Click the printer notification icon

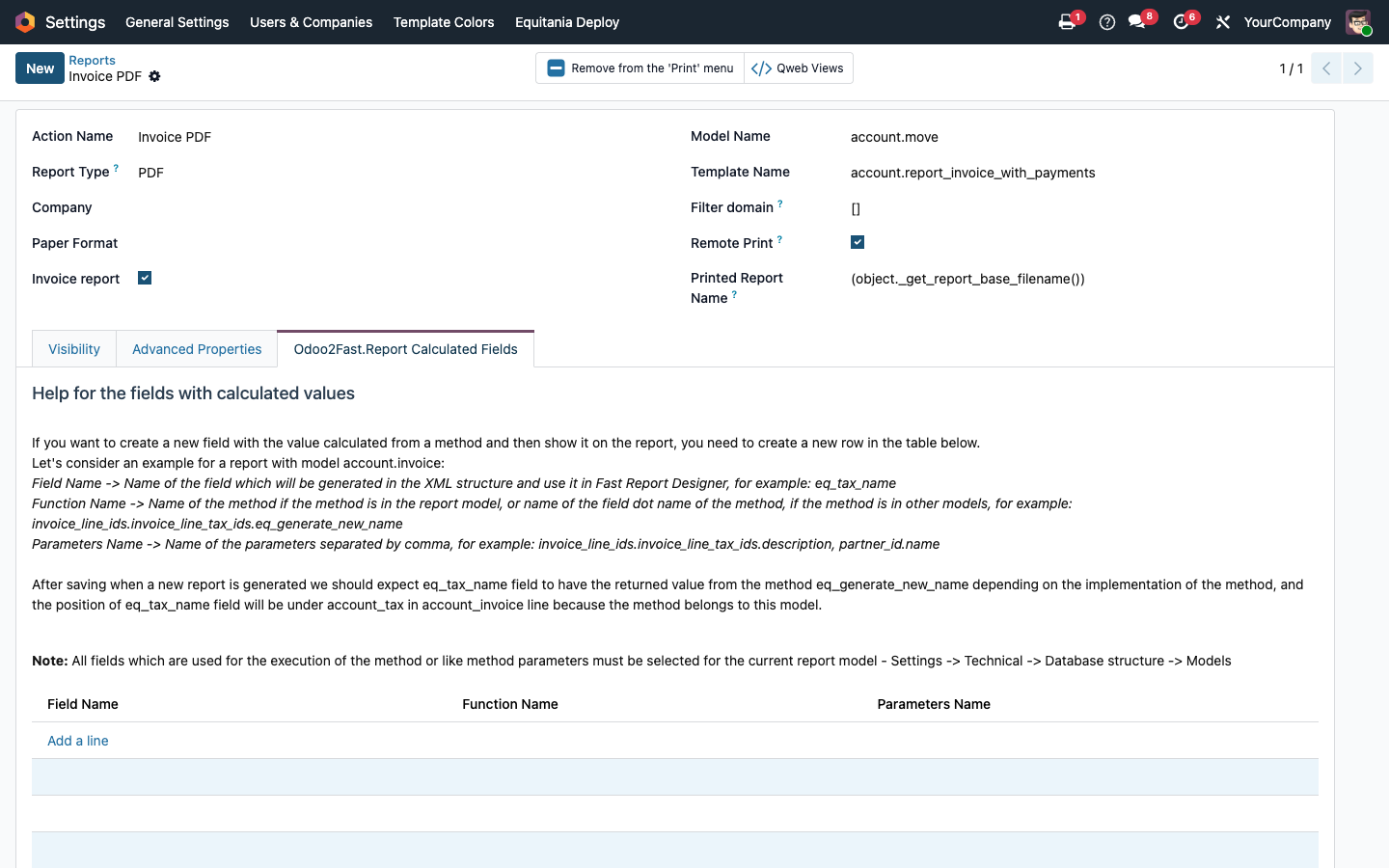[x=1067, y=22]
